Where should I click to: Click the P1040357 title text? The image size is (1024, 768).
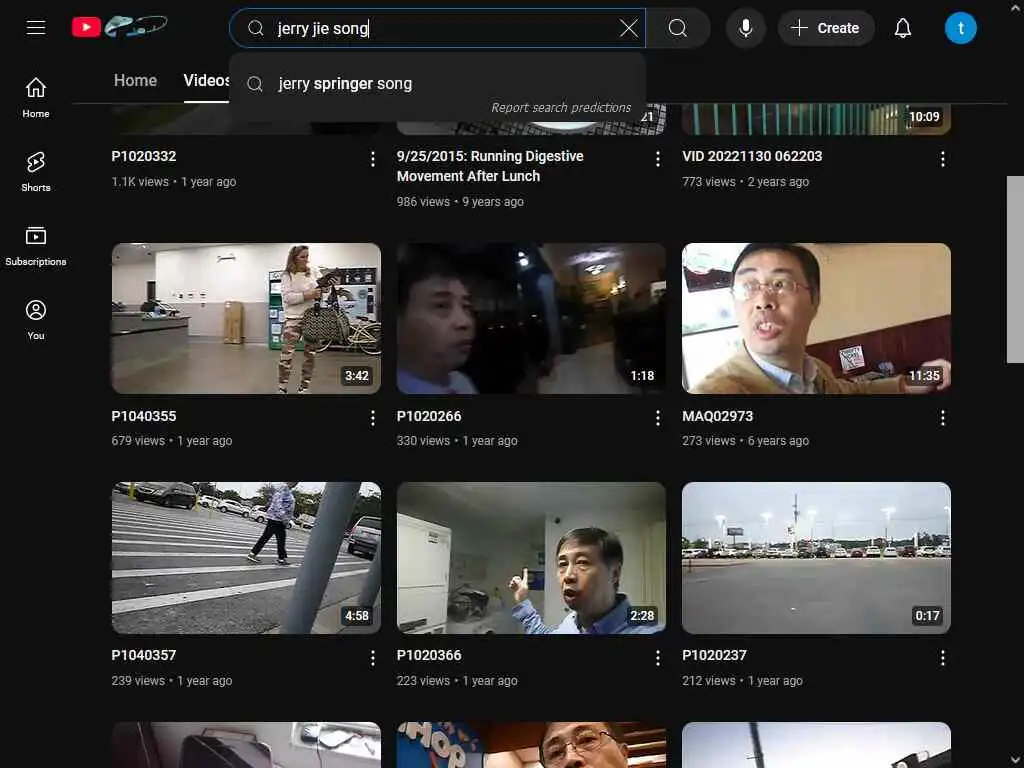tap(144, 655)
